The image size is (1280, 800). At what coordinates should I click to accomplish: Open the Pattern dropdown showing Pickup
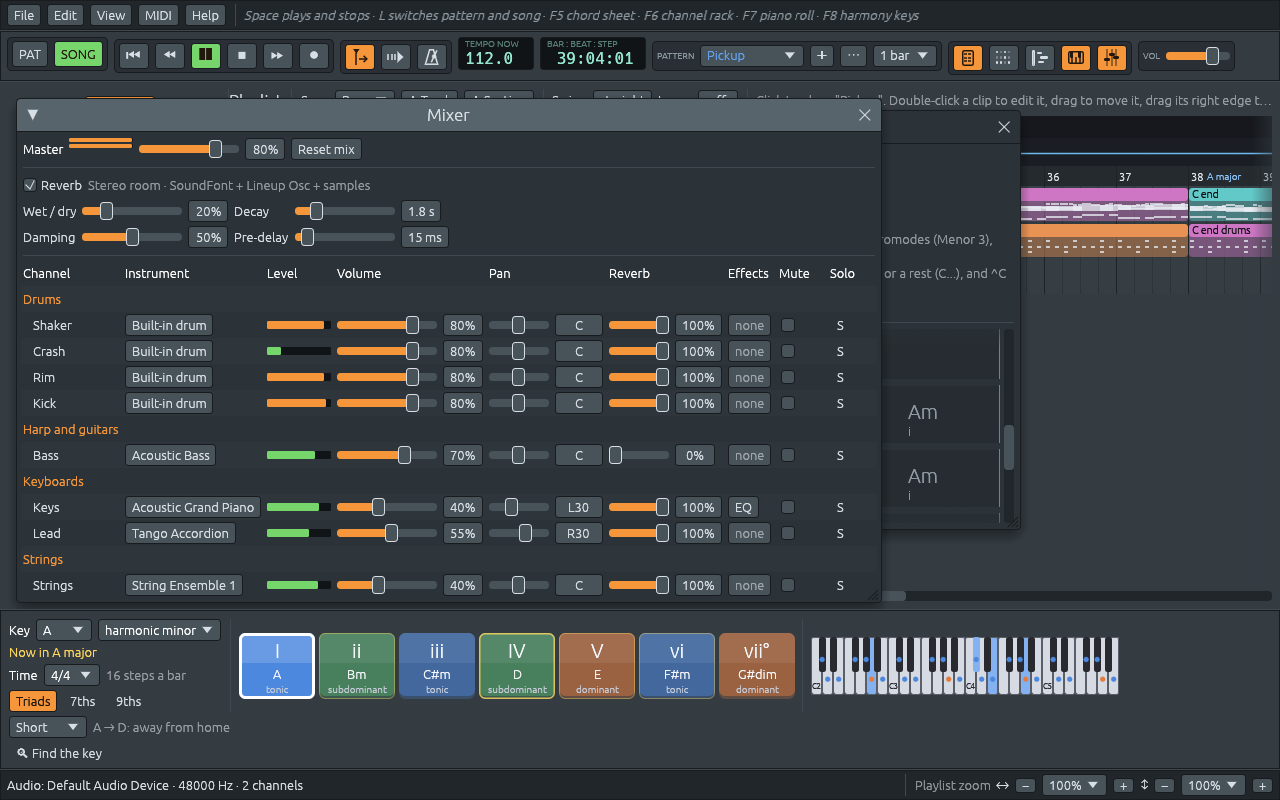point(752,56)
